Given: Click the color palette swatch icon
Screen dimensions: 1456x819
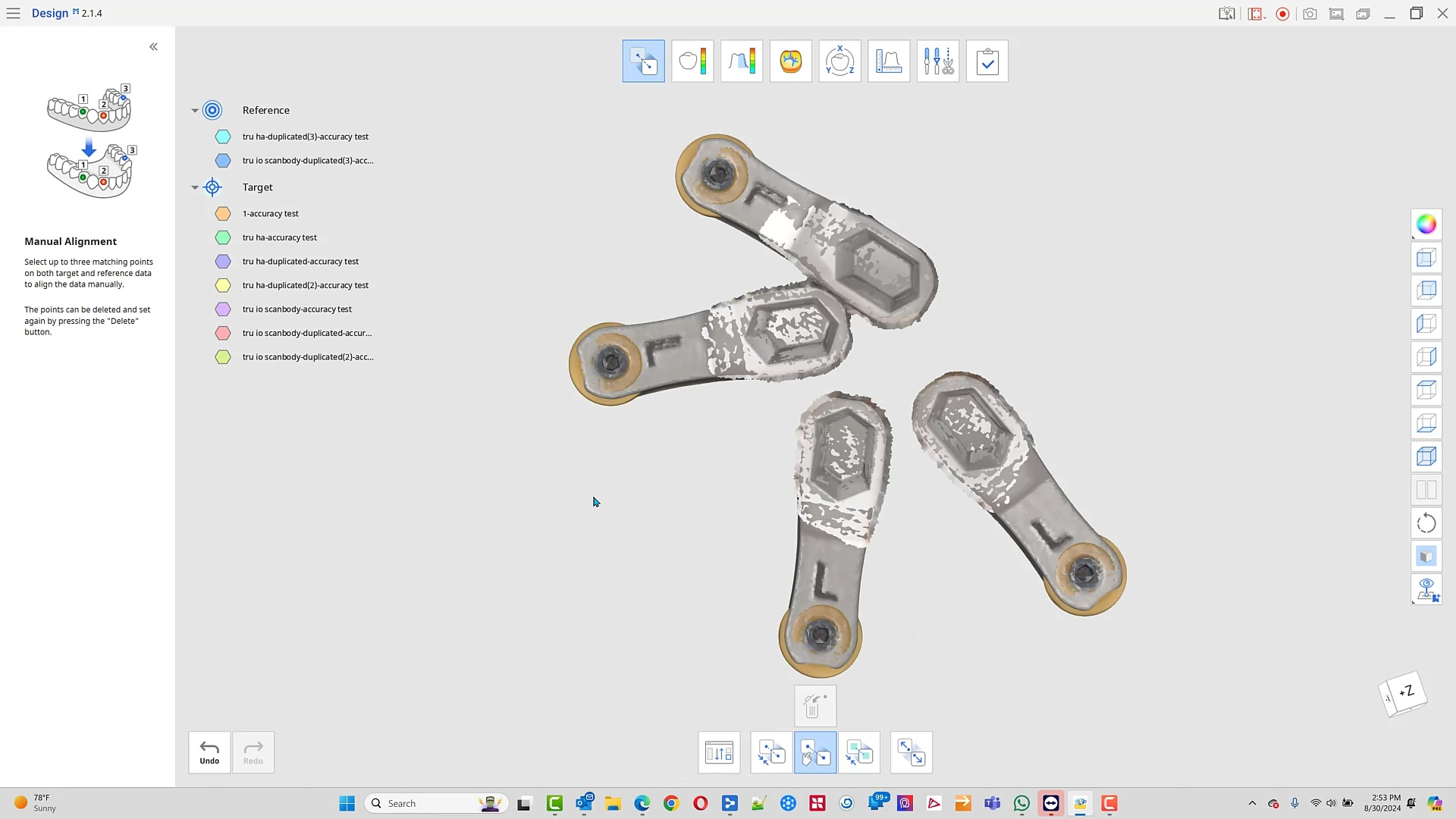Looking at the screenshot, I should 1427,222.
